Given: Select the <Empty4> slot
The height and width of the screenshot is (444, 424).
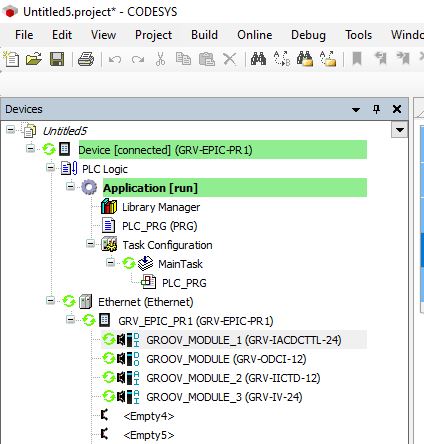Looking at the screenshot, I should coord(149,416).
